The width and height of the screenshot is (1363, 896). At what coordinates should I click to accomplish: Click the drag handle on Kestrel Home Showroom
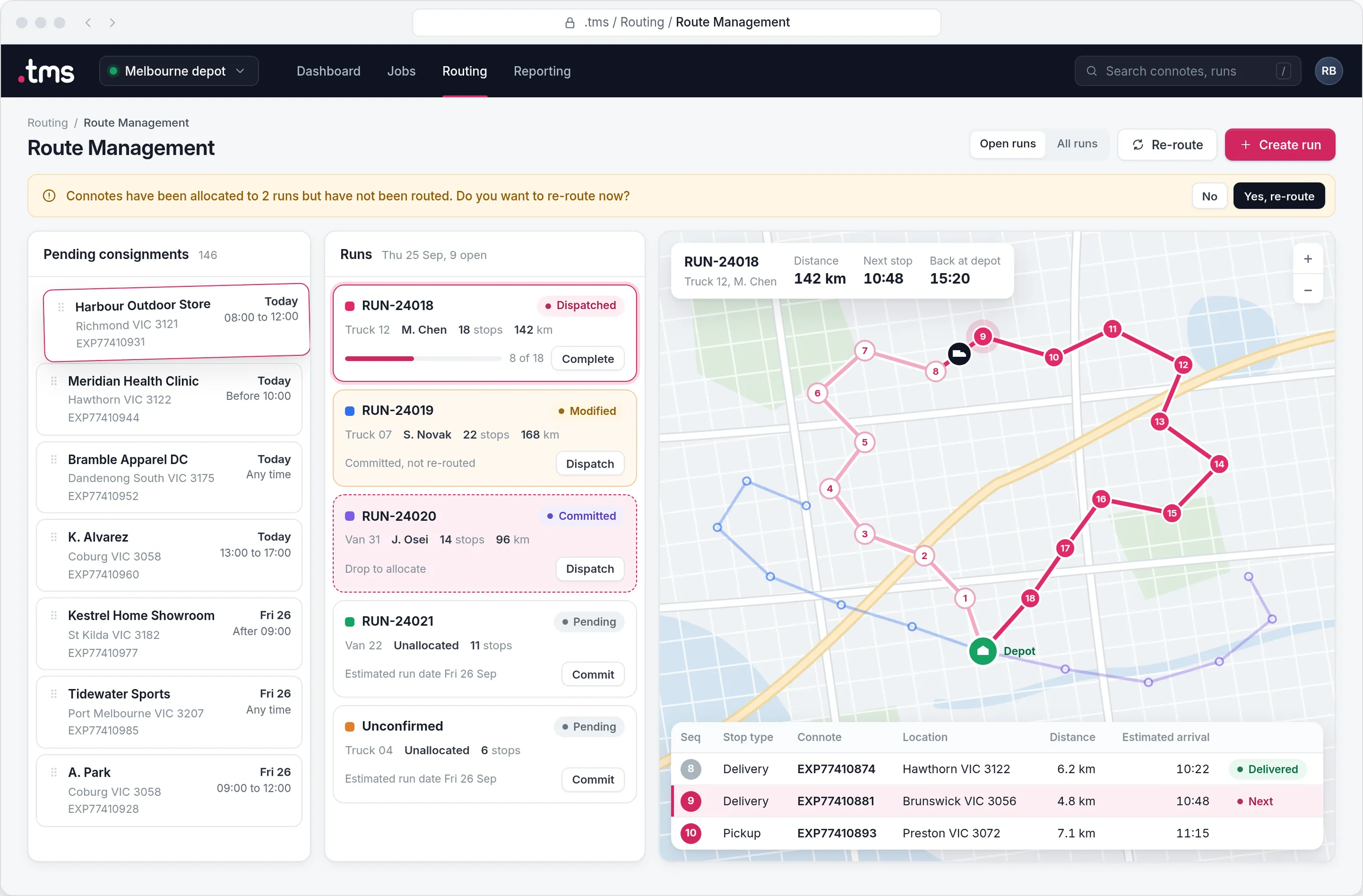[x=54, y=616]
